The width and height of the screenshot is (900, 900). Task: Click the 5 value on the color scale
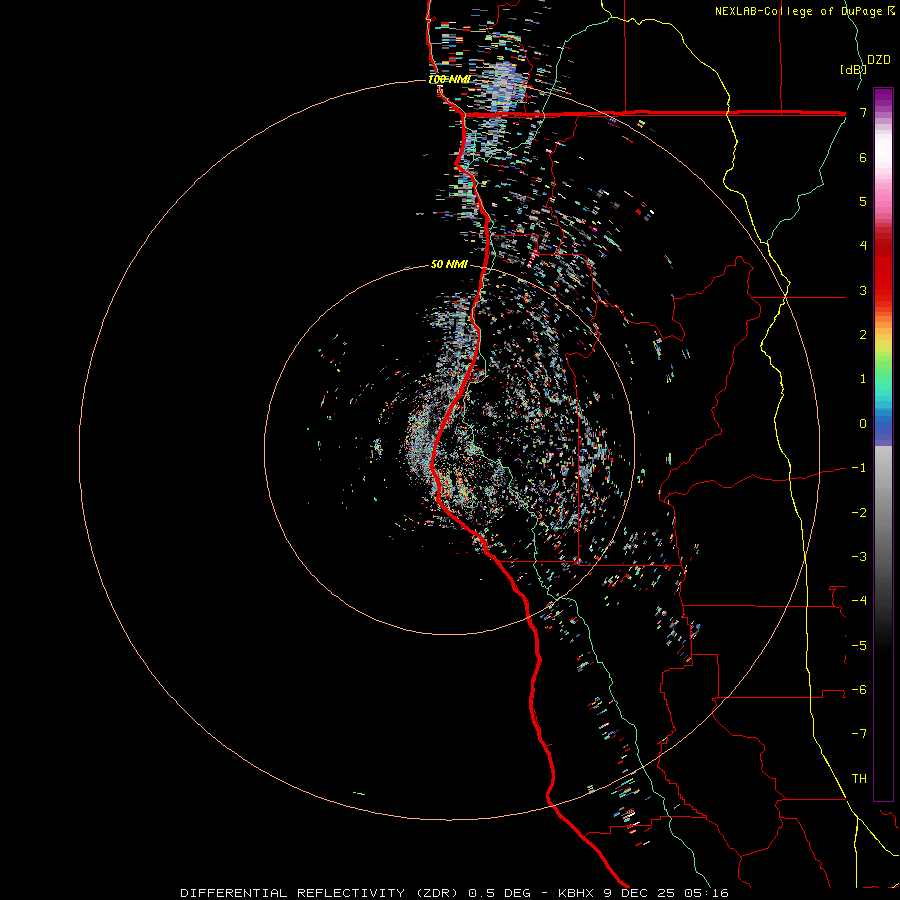point(863,201)
